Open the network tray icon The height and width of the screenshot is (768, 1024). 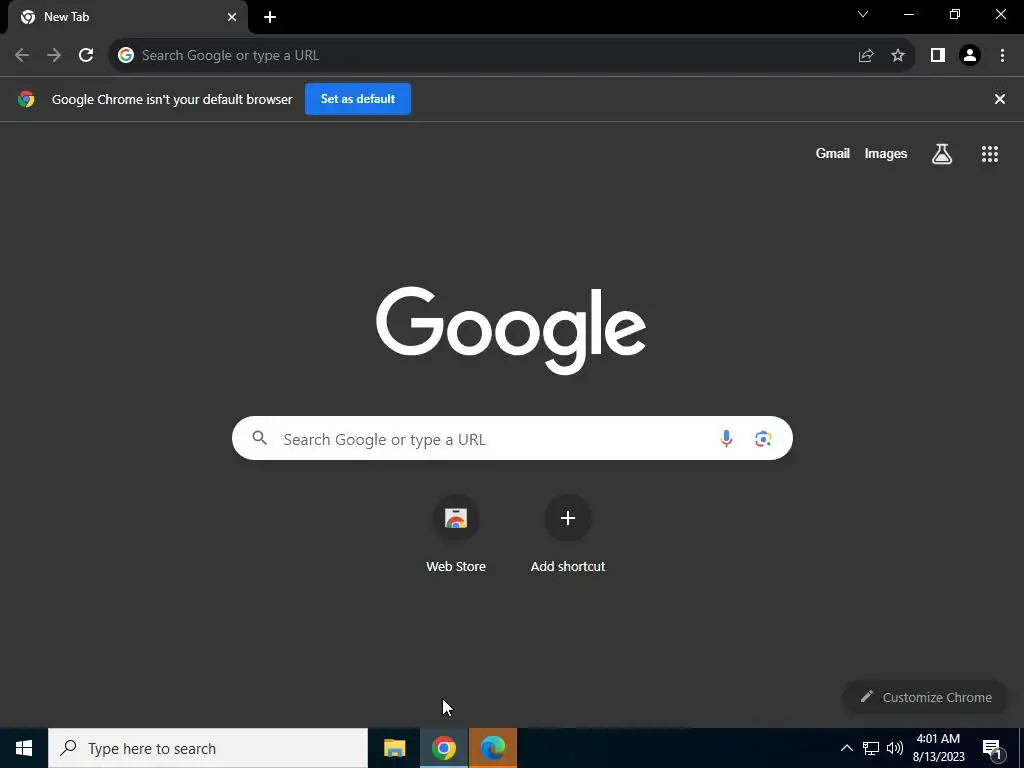(x=871, y=748)
